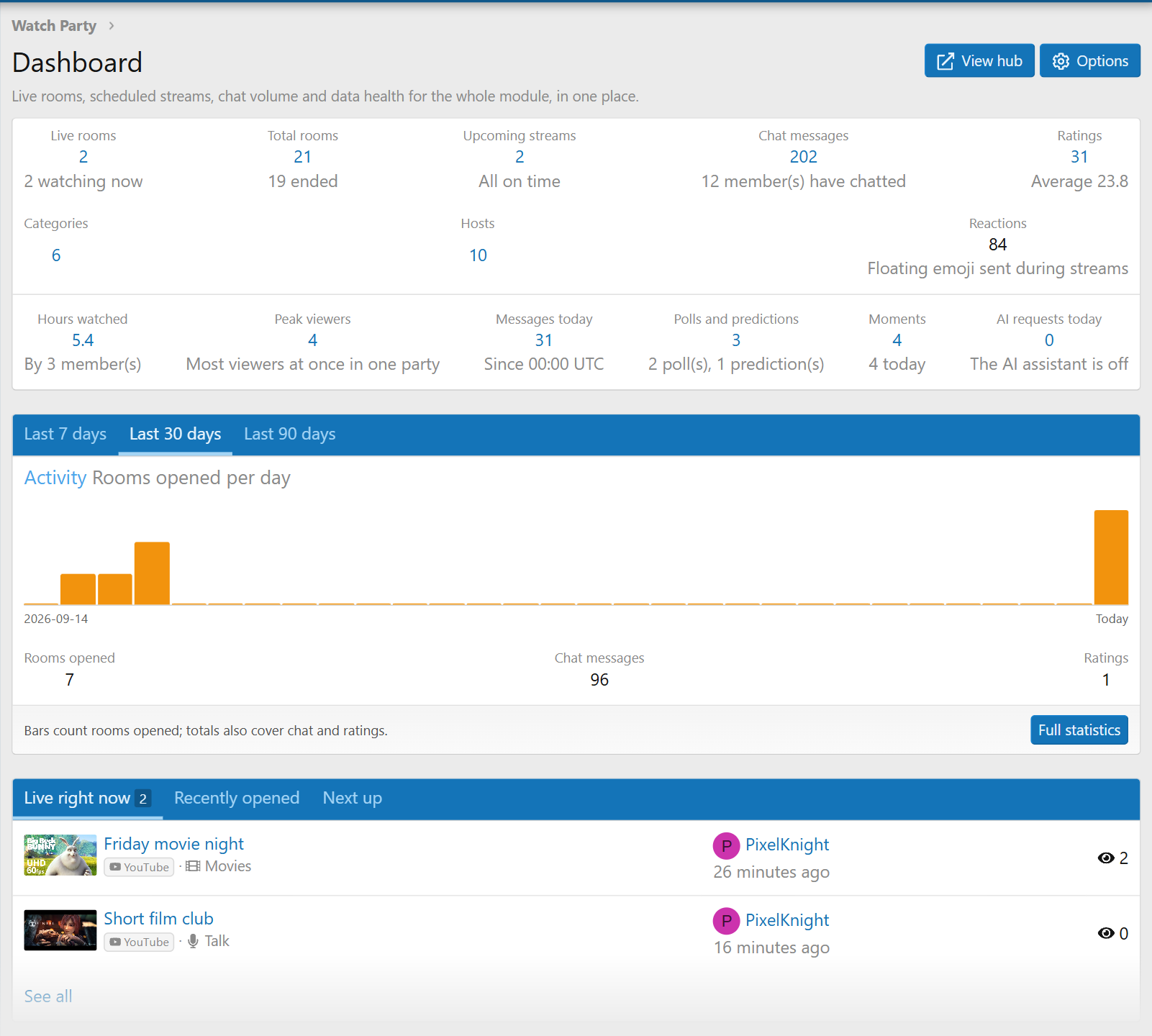The width and height of the screenshot is (1152, 1036).
Task: Click the Peak viewers value 4
Action: coord(312,340)
